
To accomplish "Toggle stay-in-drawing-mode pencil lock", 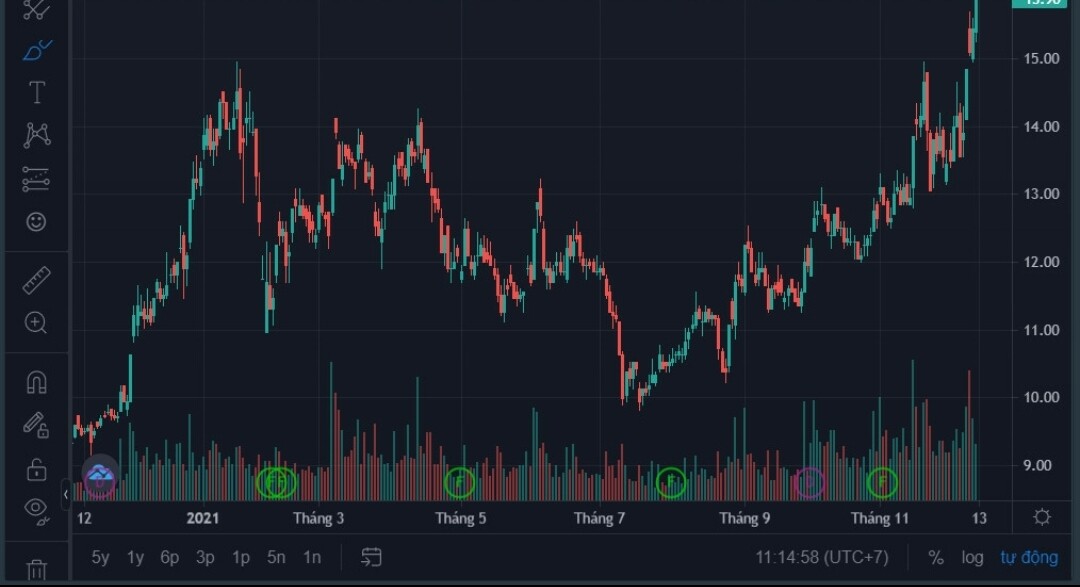I will coord(37,425).
